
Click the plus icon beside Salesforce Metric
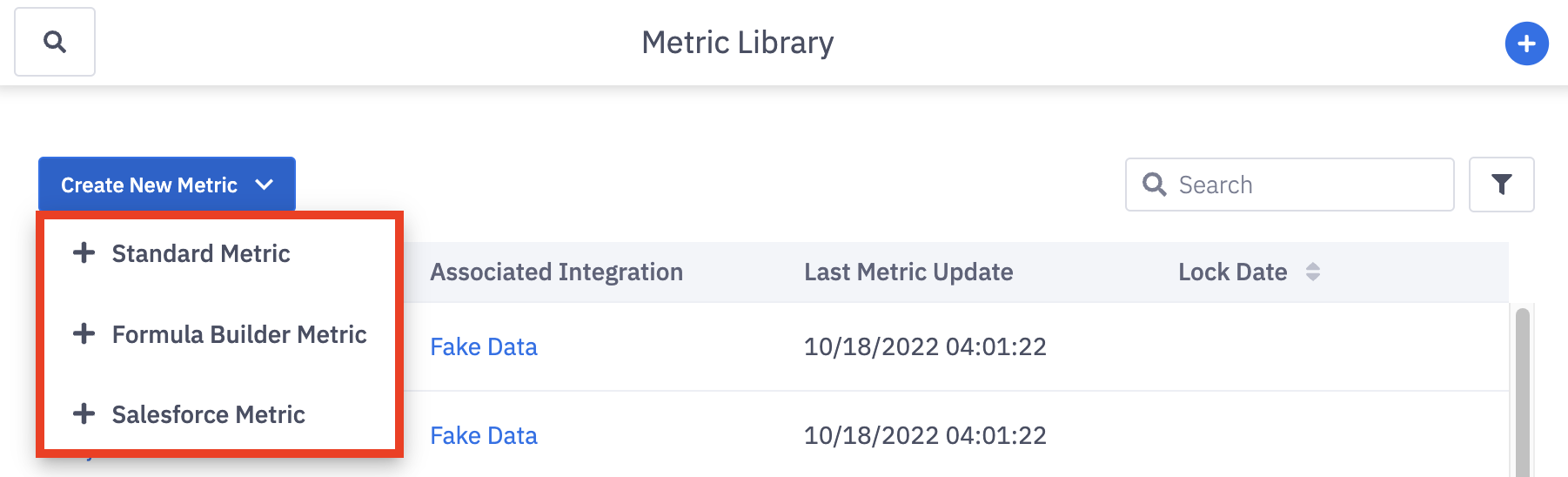pos(84,414)
